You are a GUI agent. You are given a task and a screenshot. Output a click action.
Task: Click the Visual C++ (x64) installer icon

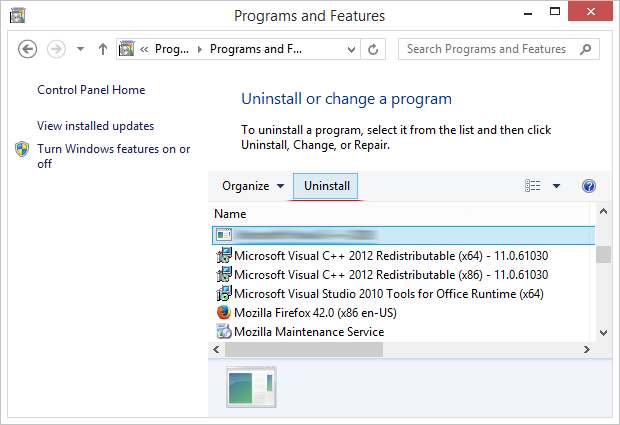tap(224, 255)
